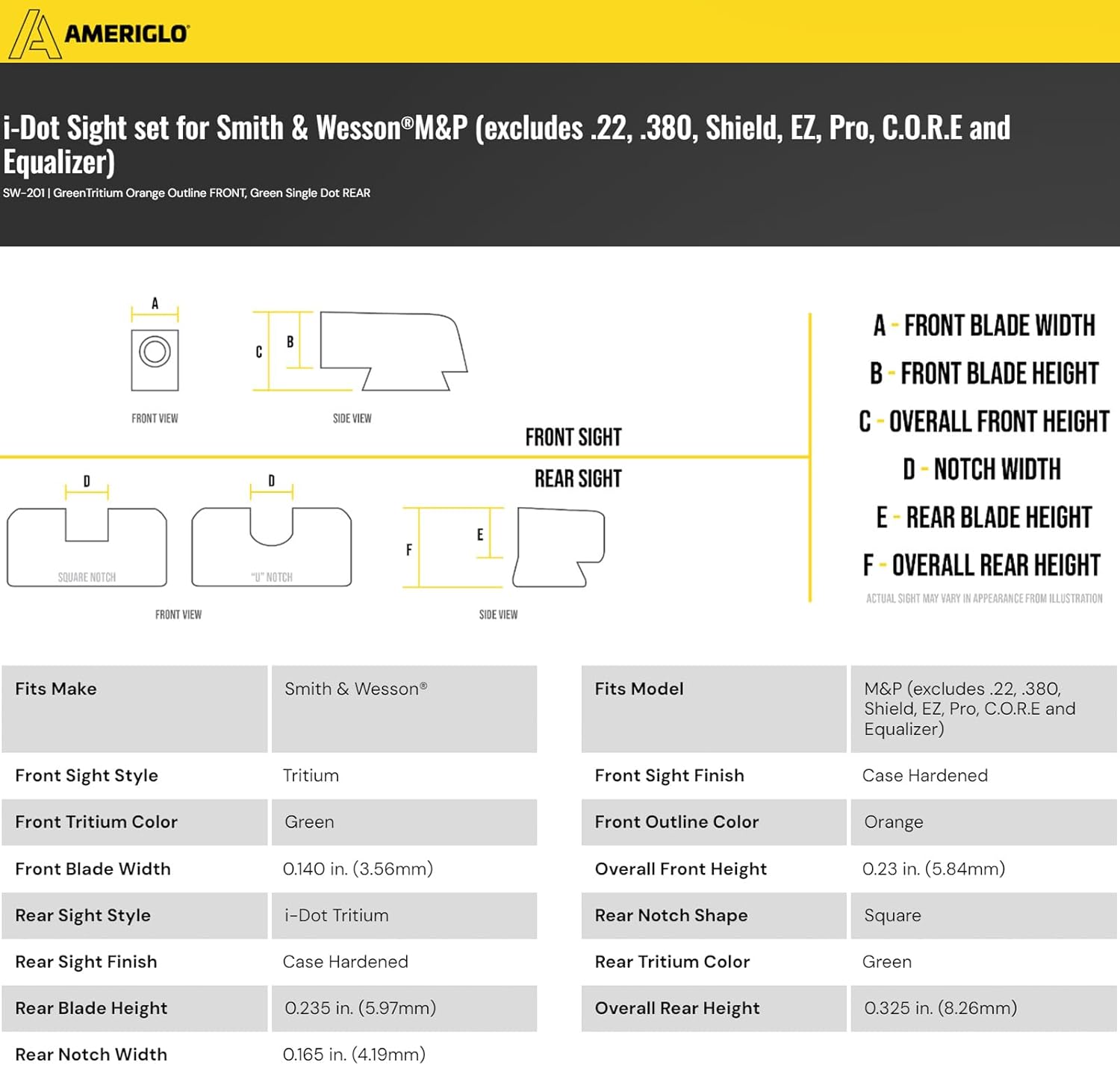Click the SW-201 product subtitle text
1120x1065 pixels.
coord(187,193)
